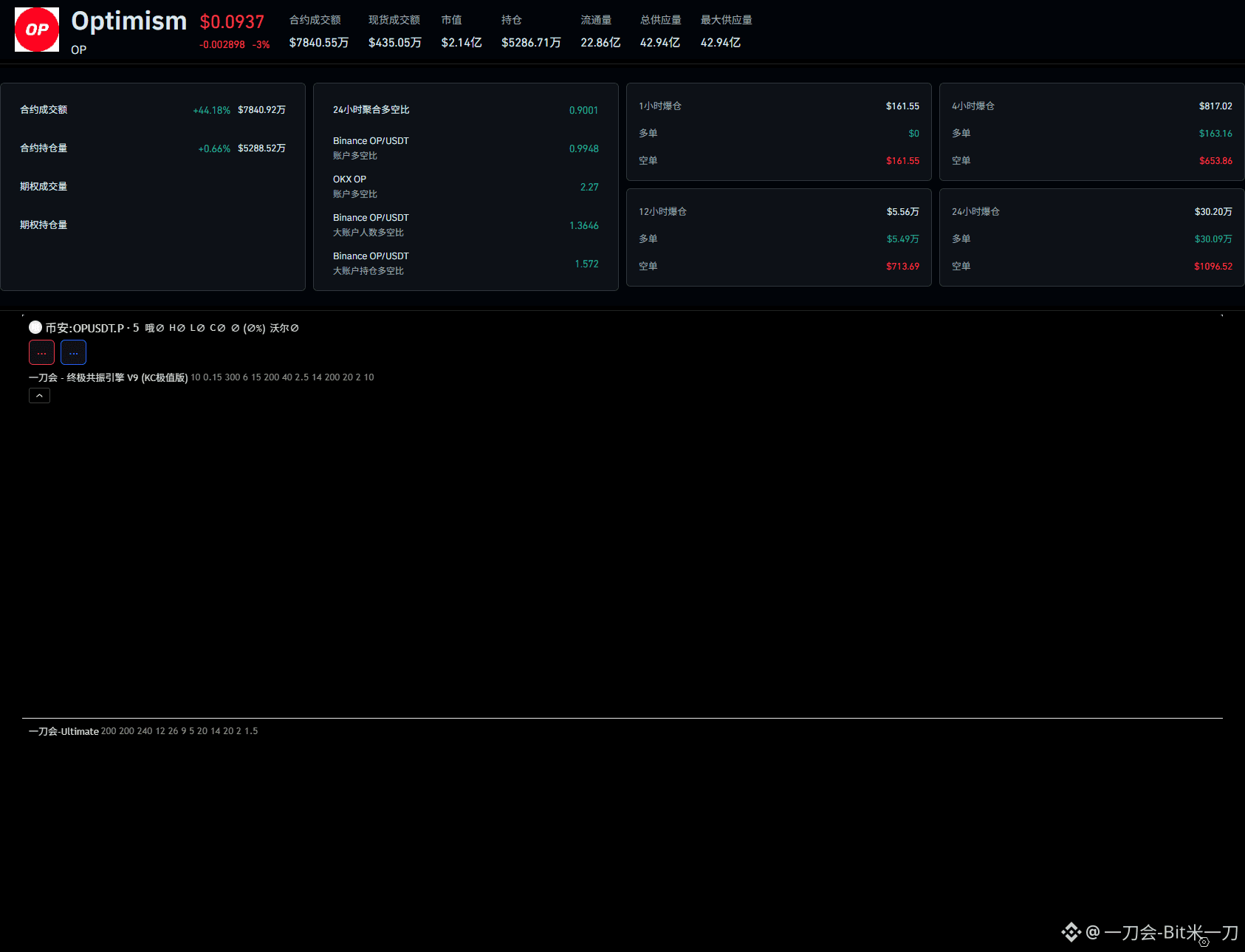The height and width of the screenshot is (952, 1245).
Task: Select the 币安:OPUSDT.P · 5 symbol title
Action: 92,328
